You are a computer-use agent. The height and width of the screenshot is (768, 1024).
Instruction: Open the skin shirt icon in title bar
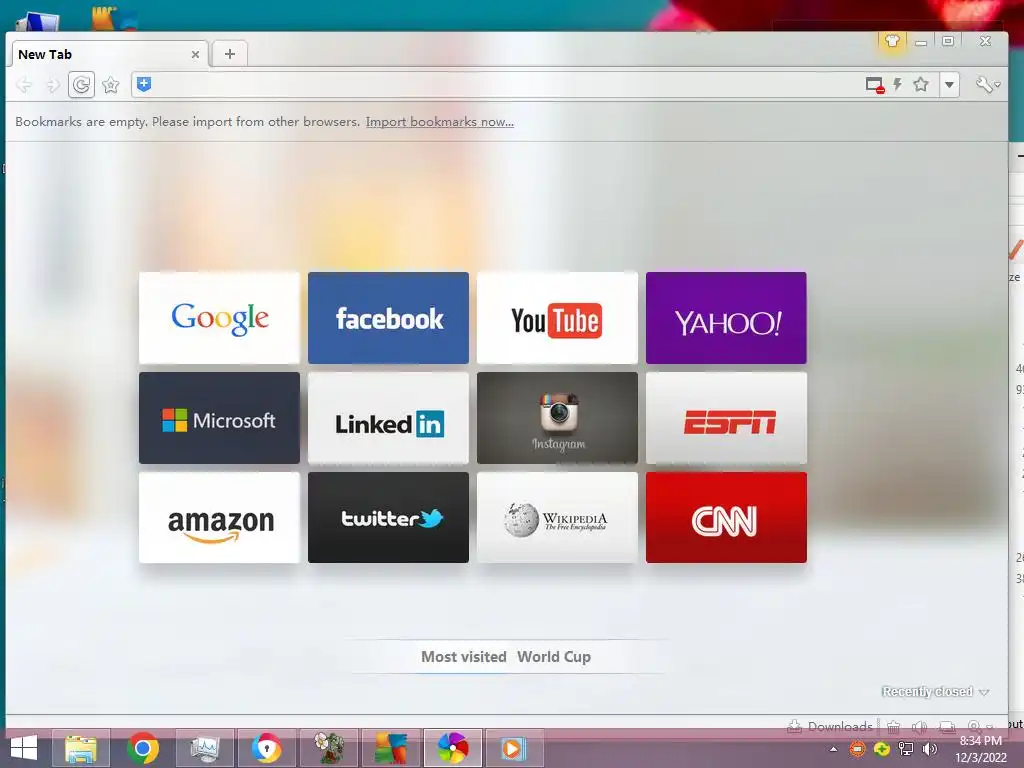(892, 41)
